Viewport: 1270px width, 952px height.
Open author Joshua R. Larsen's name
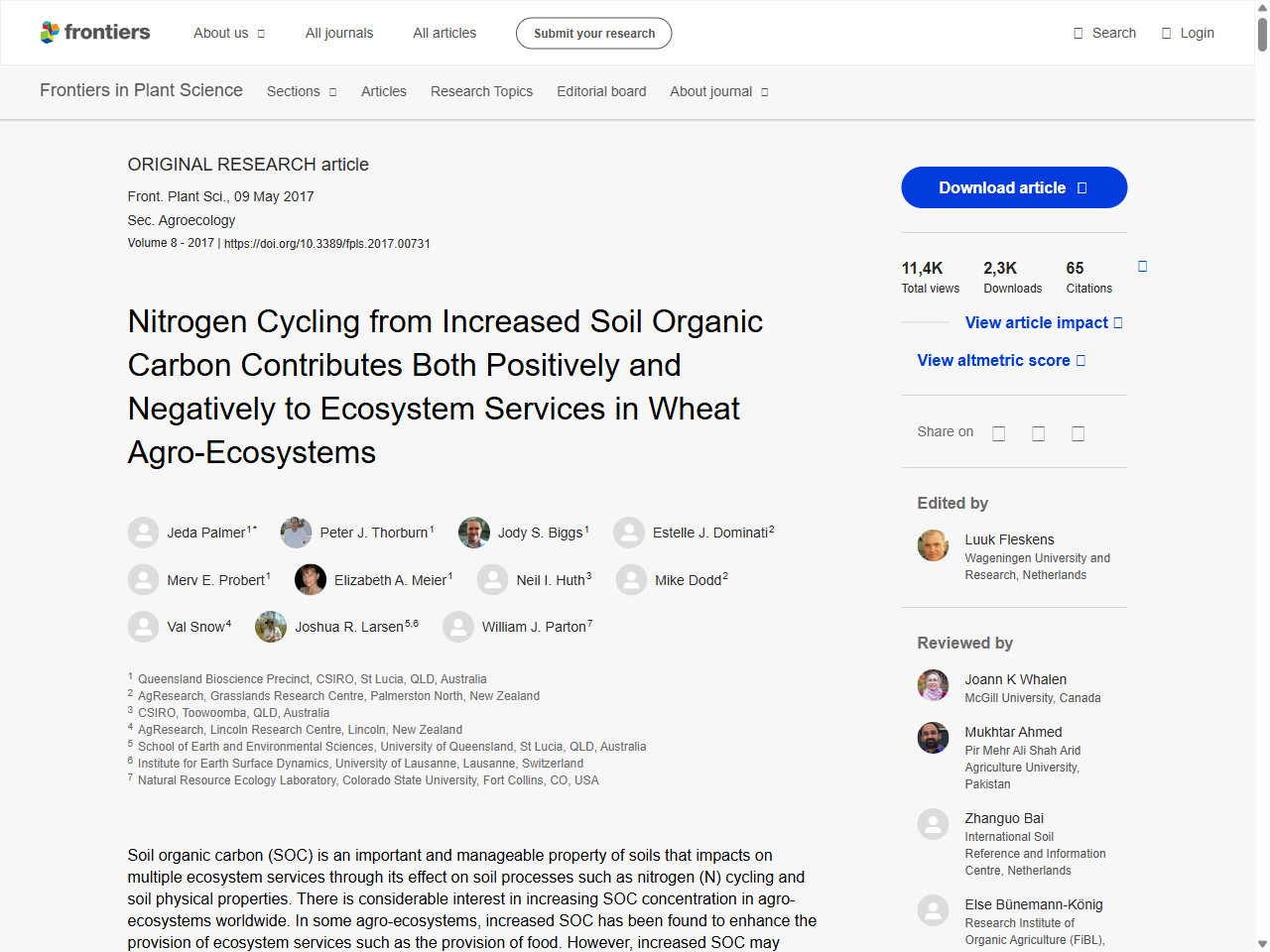pyautogui.click(x=349, y=627)
